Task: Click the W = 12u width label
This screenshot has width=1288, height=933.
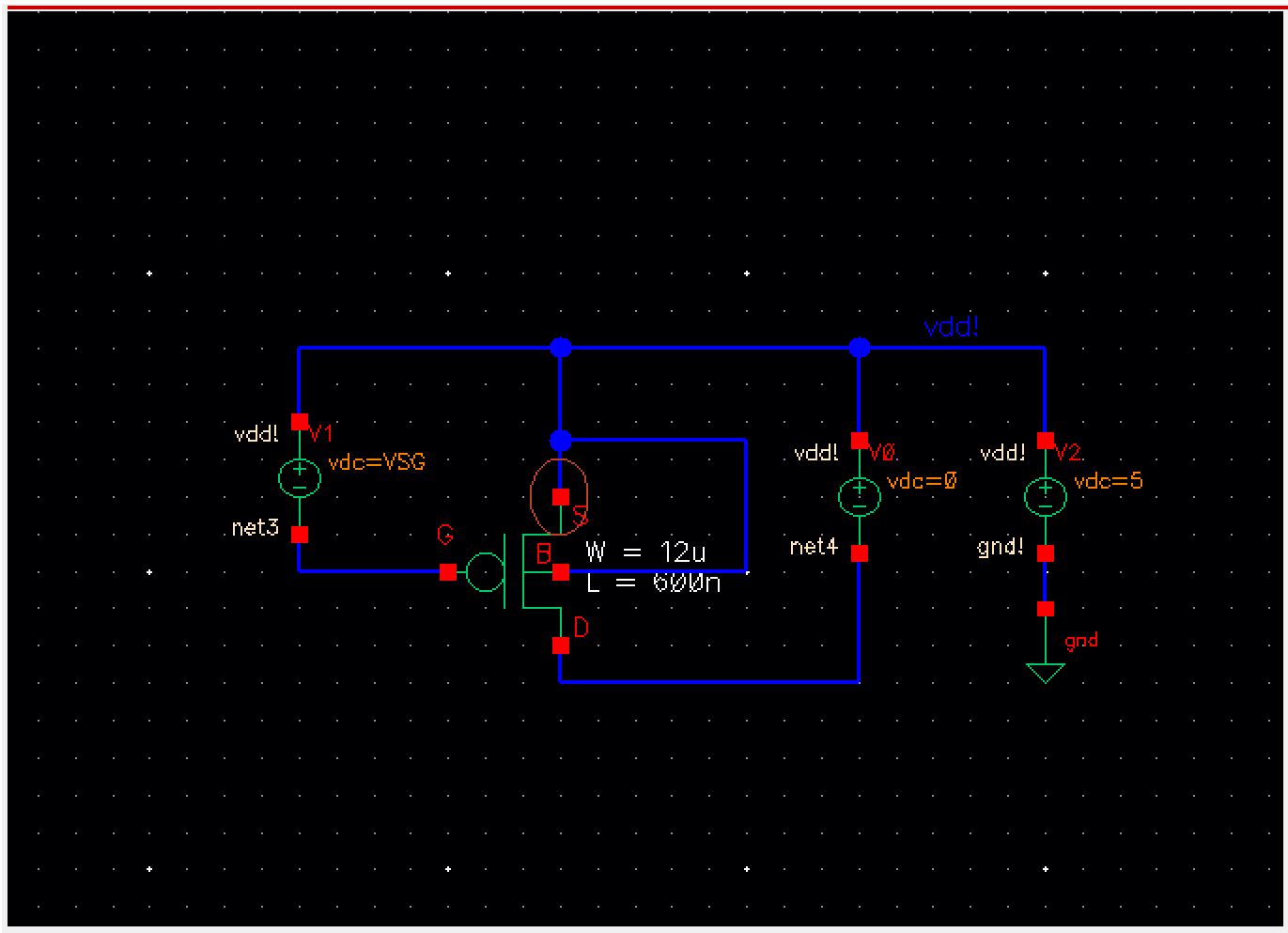Action: (x=645, y=552)
